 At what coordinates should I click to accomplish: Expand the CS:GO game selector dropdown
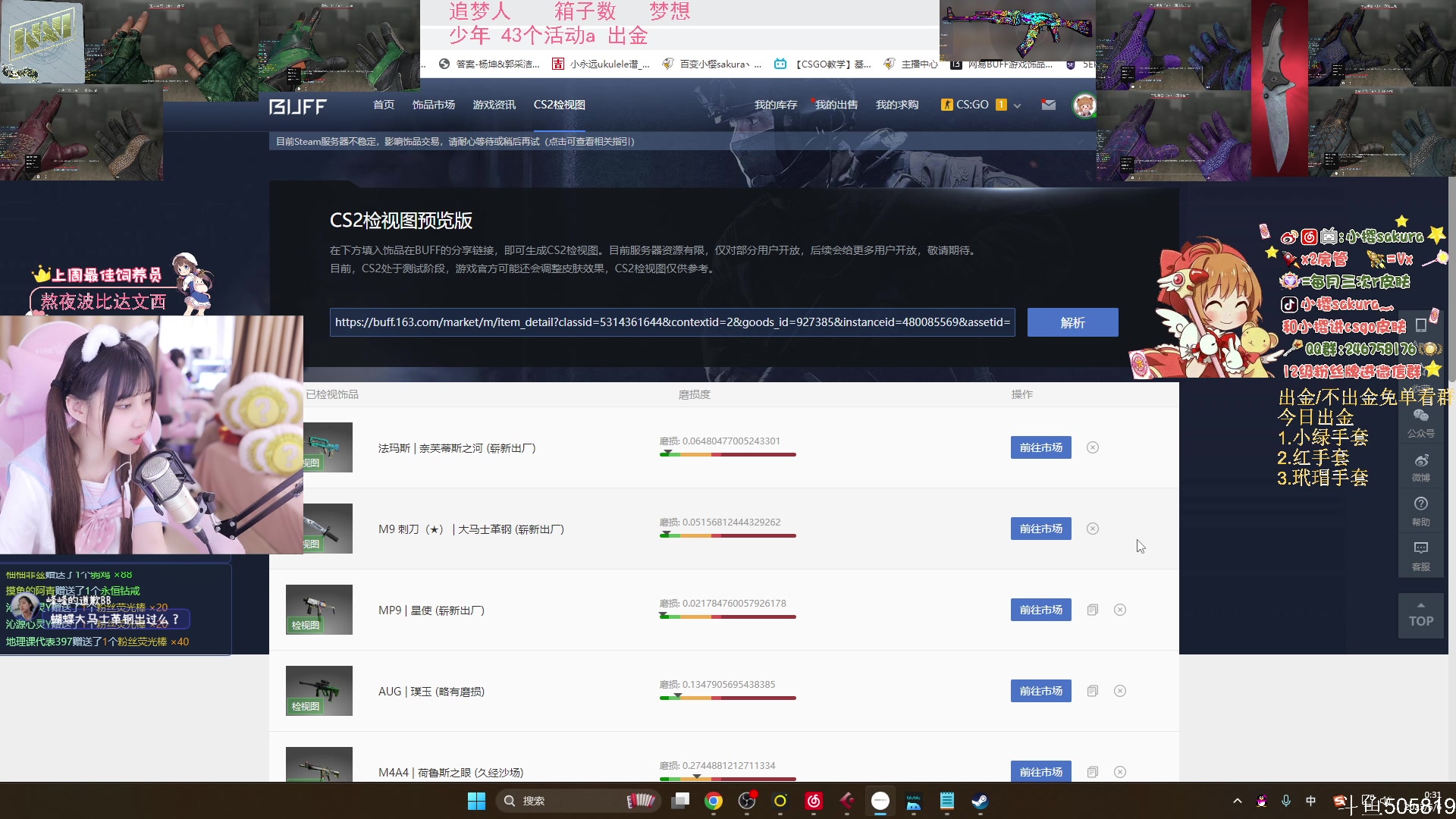click(981, 105)
